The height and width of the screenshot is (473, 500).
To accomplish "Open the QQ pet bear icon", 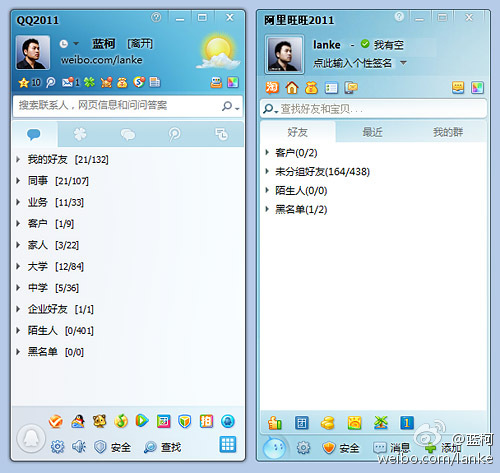I will click(x=100, y=421).
